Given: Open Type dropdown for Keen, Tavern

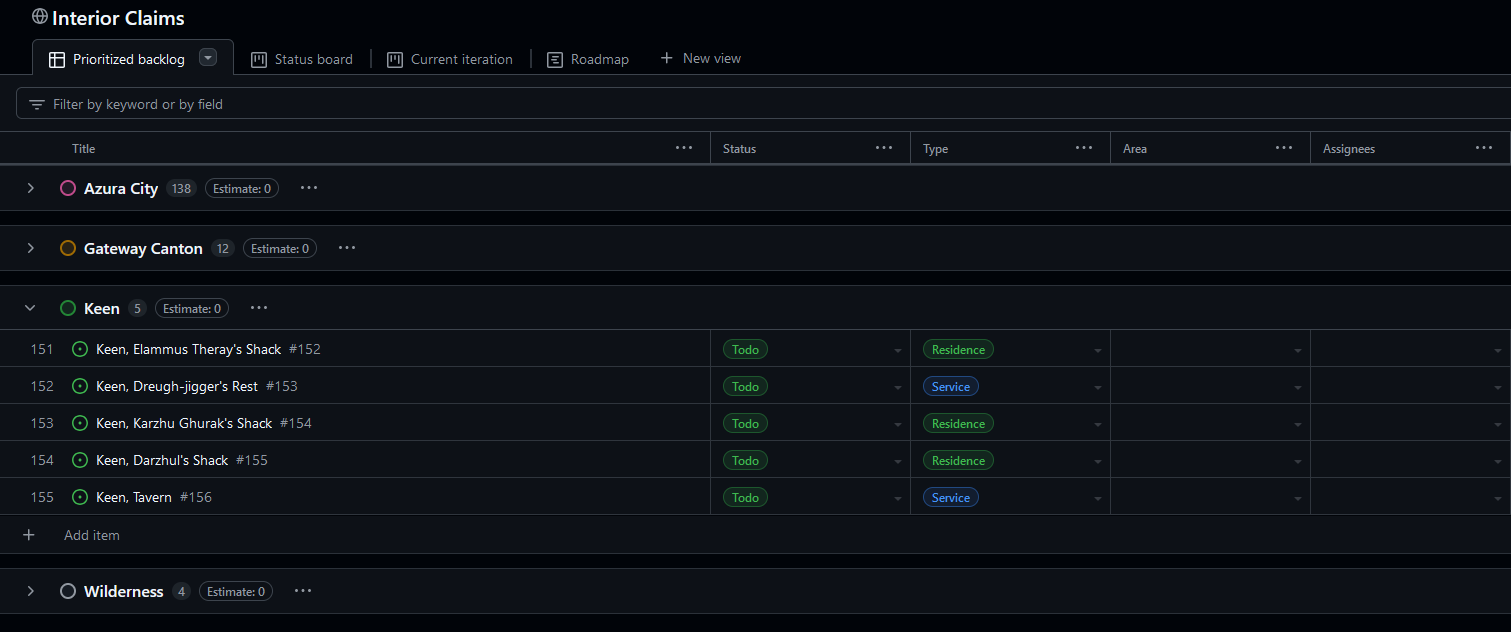Looking at the screenshot, I should (1098, 498).
